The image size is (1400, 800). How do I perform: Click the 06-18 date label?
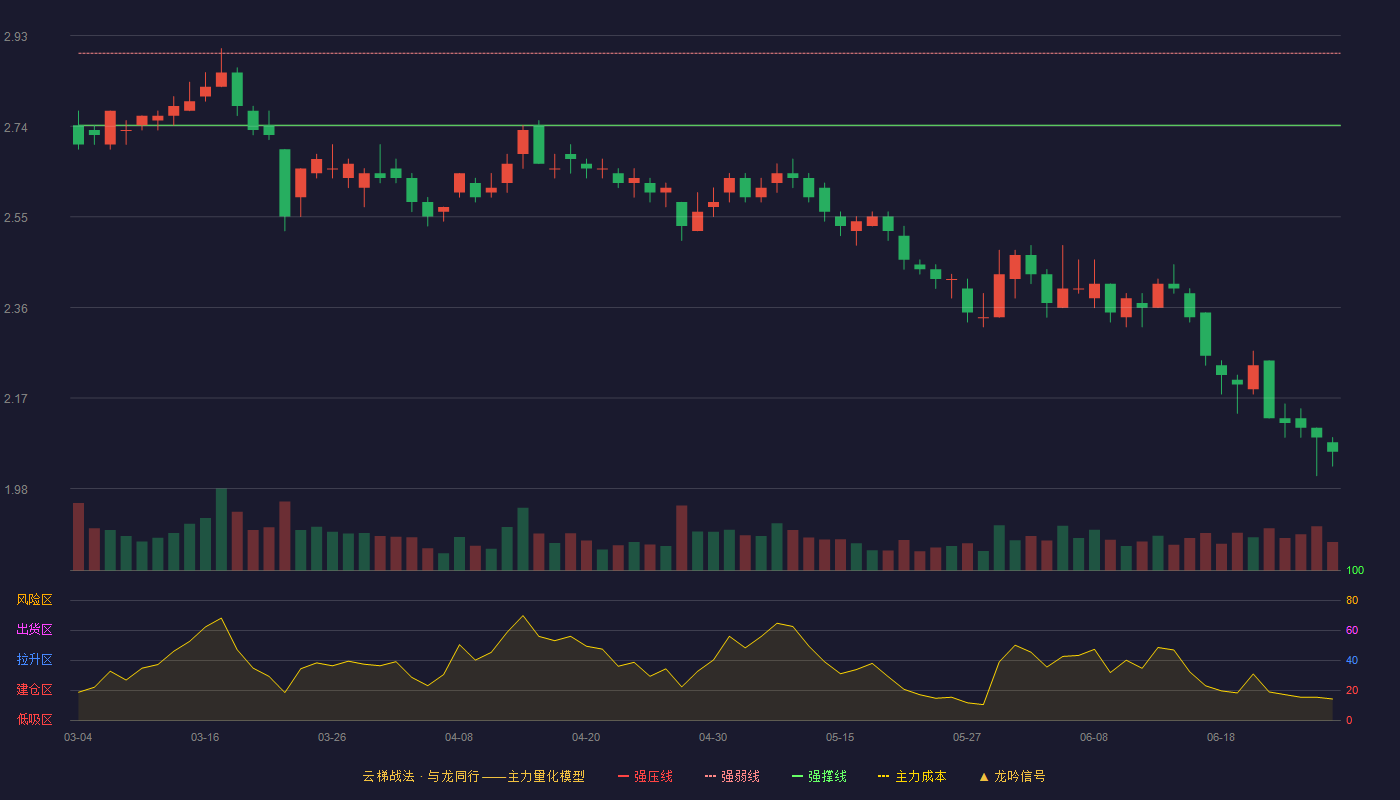coord(1221,737)
